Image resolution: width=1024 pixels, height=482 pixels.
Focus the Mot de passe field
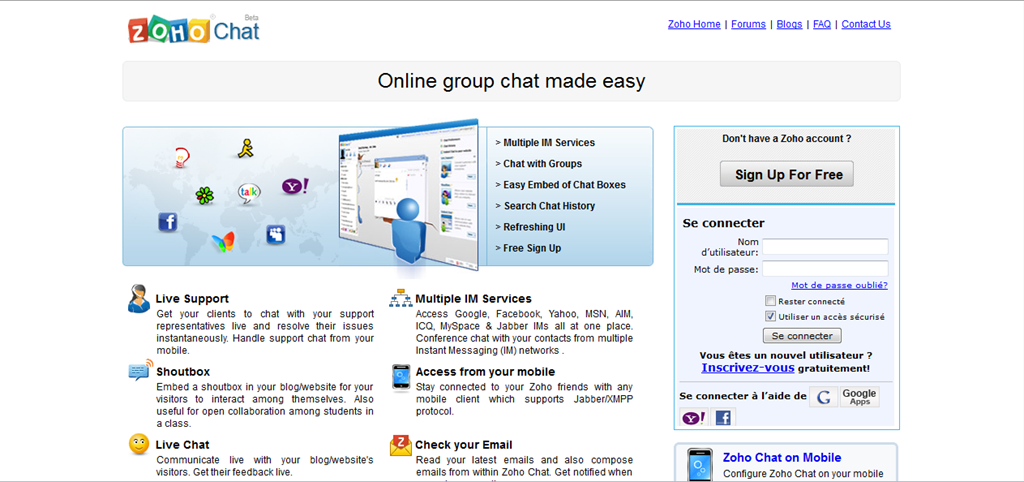coord(825,268)
